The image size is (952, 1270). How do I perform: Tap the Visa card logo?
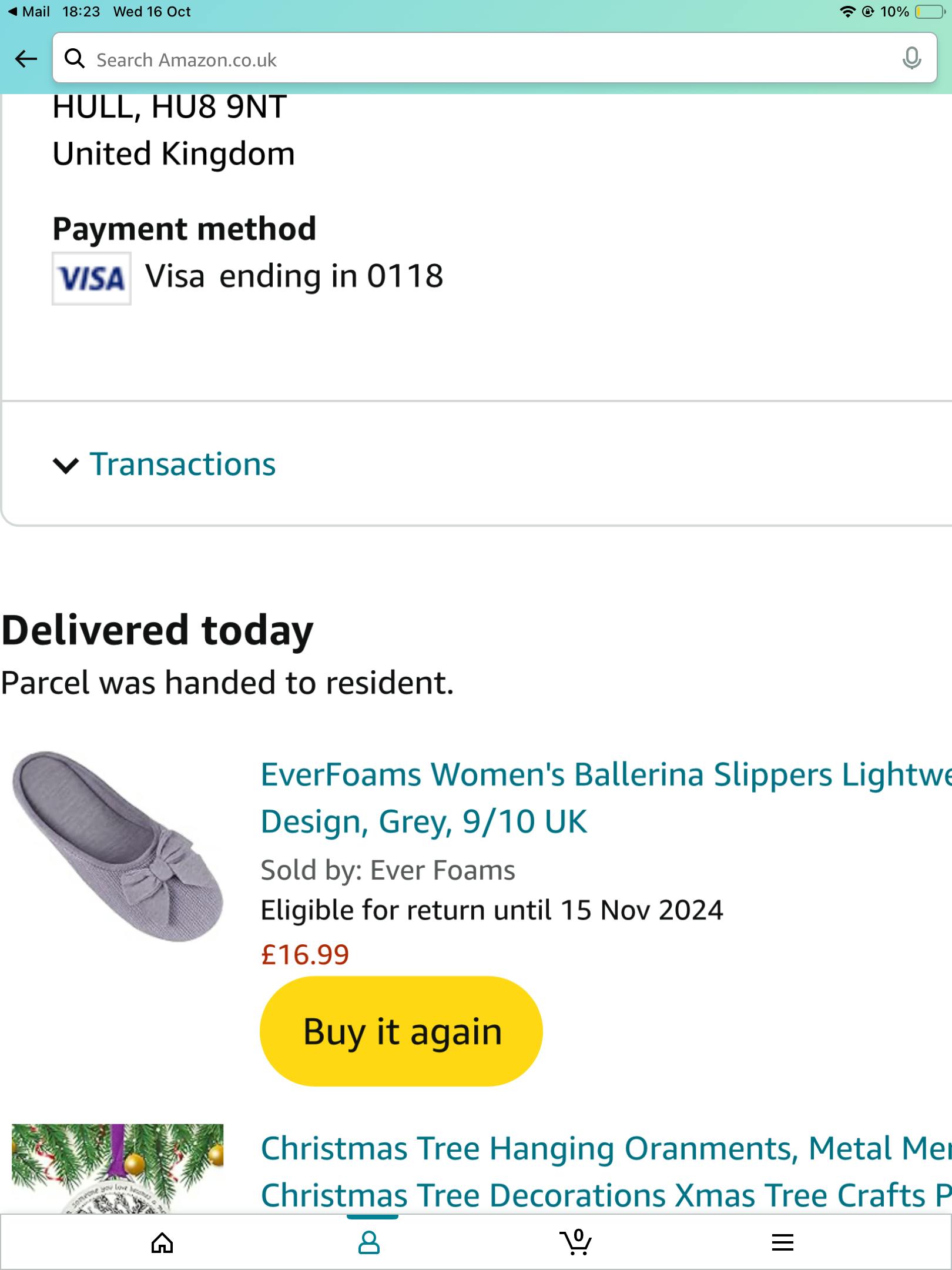[x=92, y=278]
